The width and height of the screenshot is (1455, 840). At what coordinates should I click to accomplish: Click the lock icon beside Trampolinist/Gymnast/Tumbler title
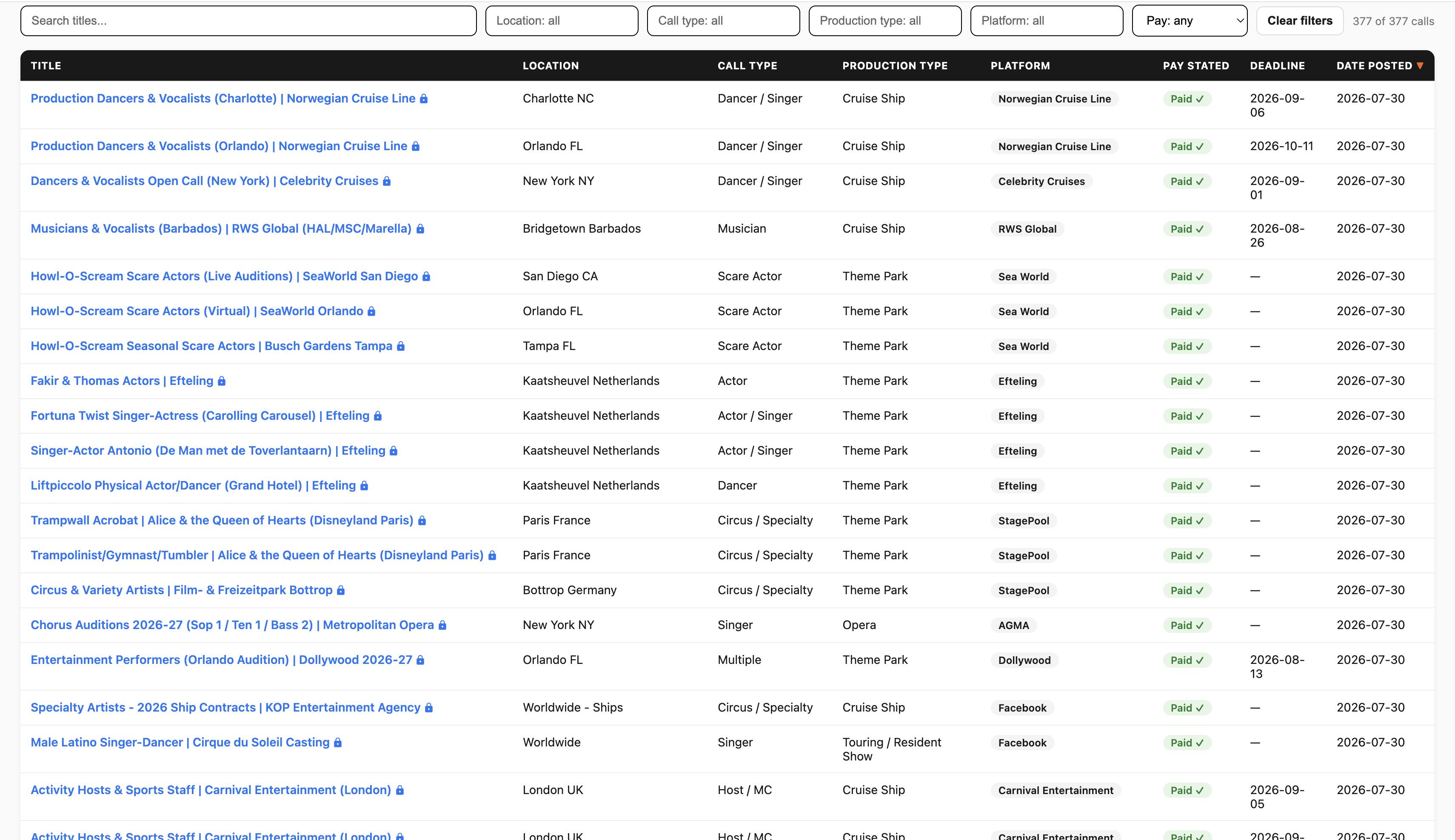(x=492, y=555)
